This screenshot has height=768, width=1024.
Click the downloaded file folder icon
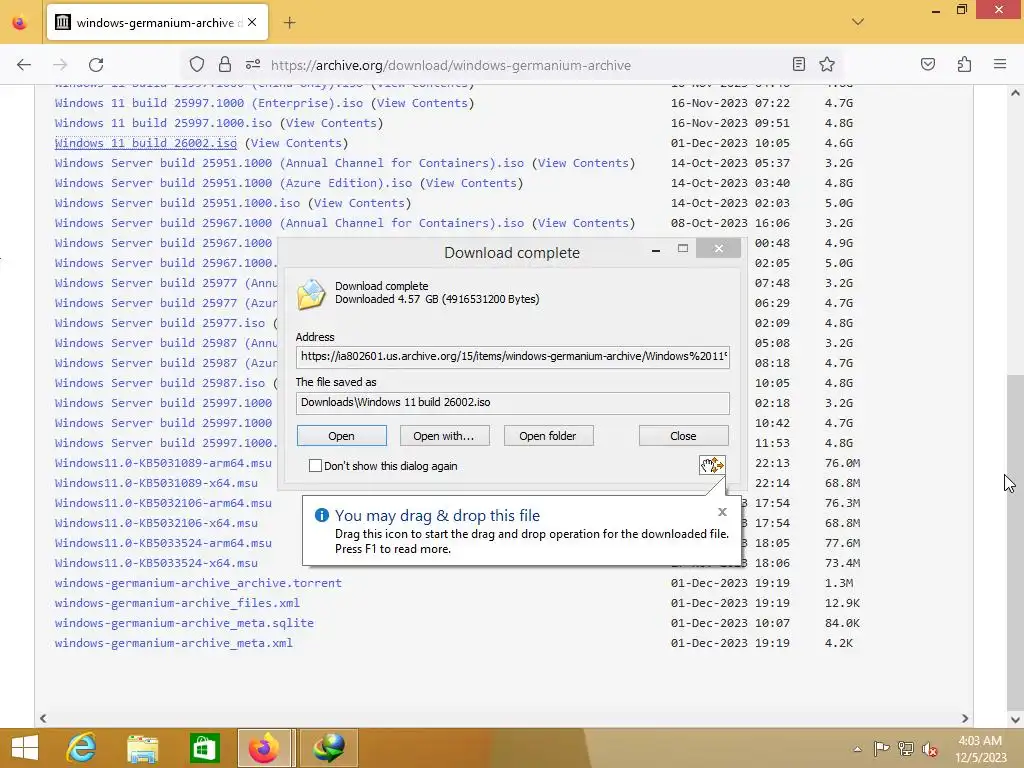(x=312, y=294)
